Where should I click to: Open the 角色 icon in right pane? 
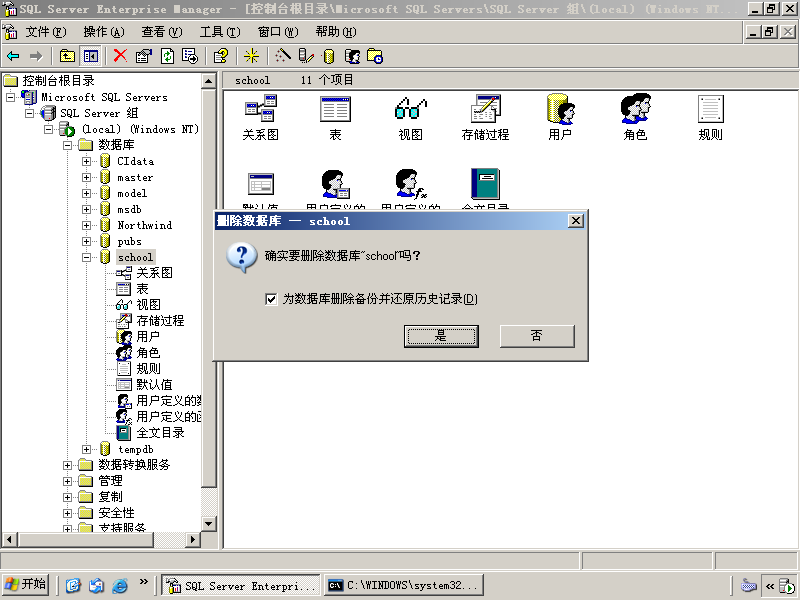635,108
